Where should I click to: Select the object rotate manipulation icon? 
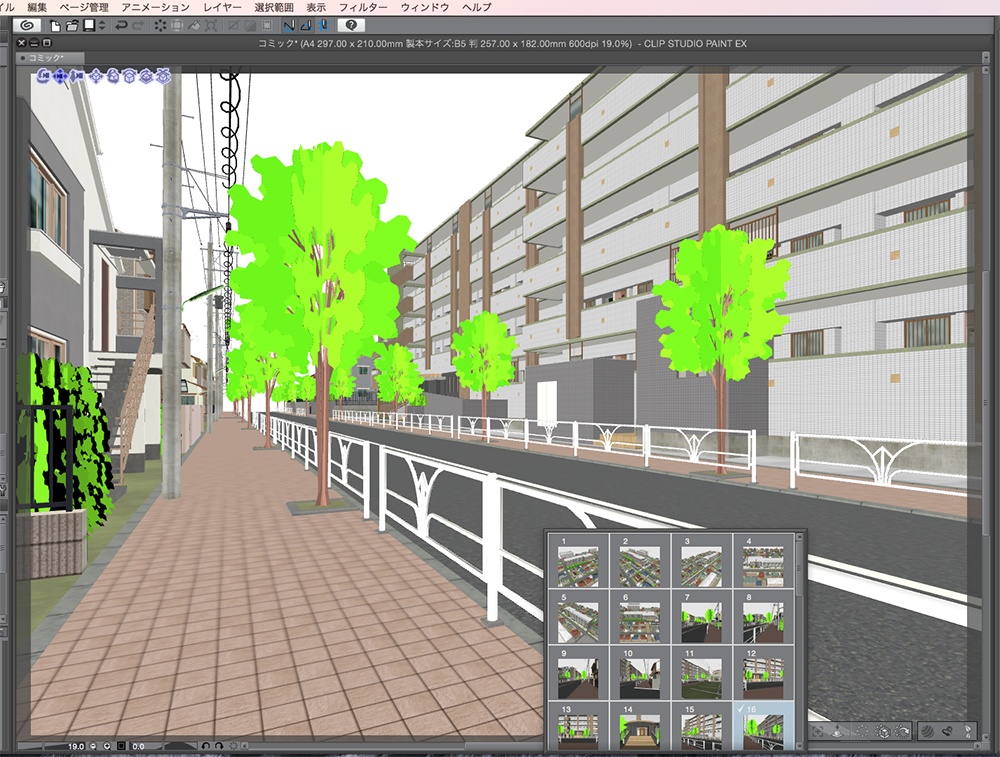point(113,74)
